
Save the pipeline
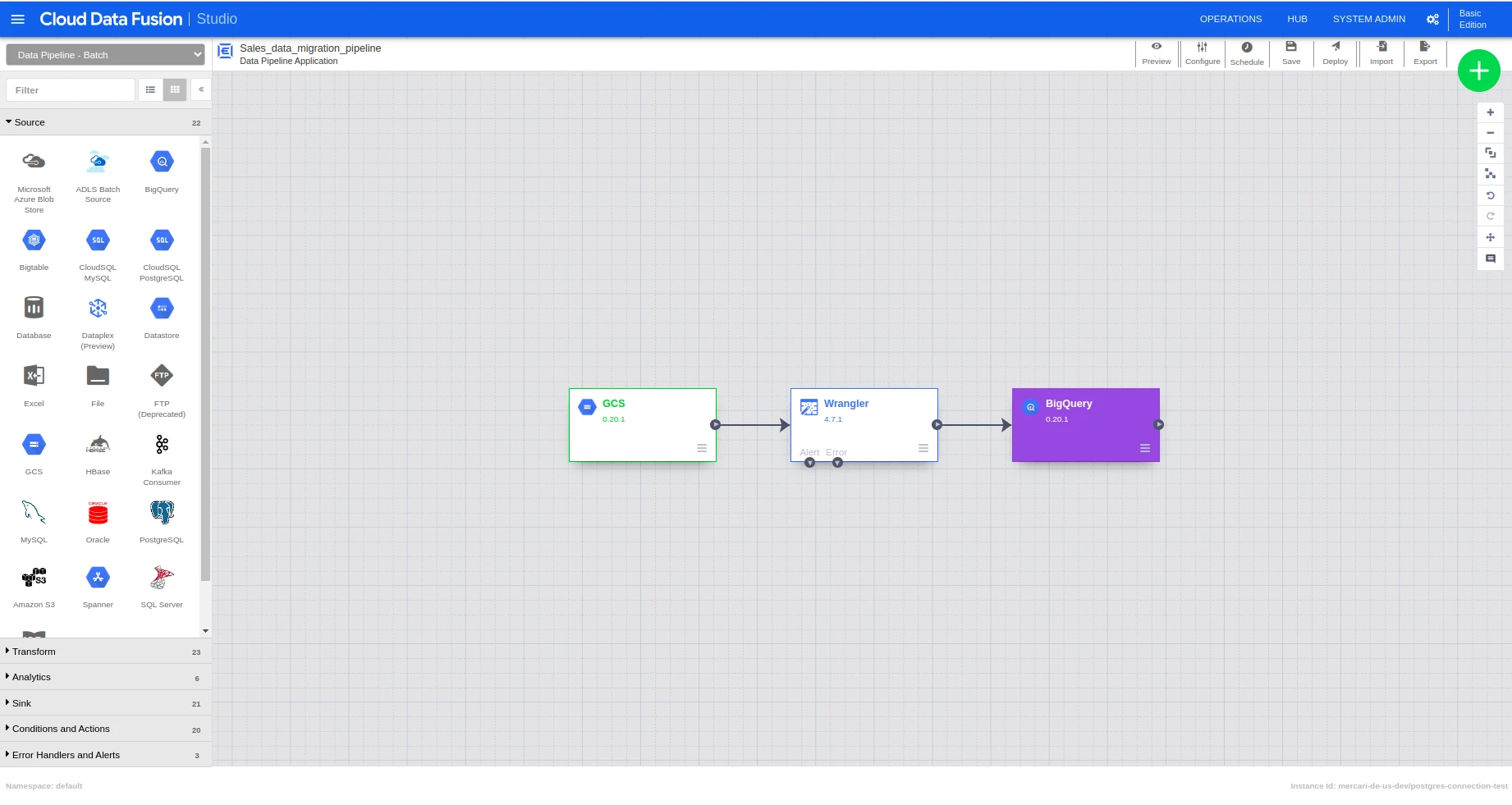[x=1291, y=53]
